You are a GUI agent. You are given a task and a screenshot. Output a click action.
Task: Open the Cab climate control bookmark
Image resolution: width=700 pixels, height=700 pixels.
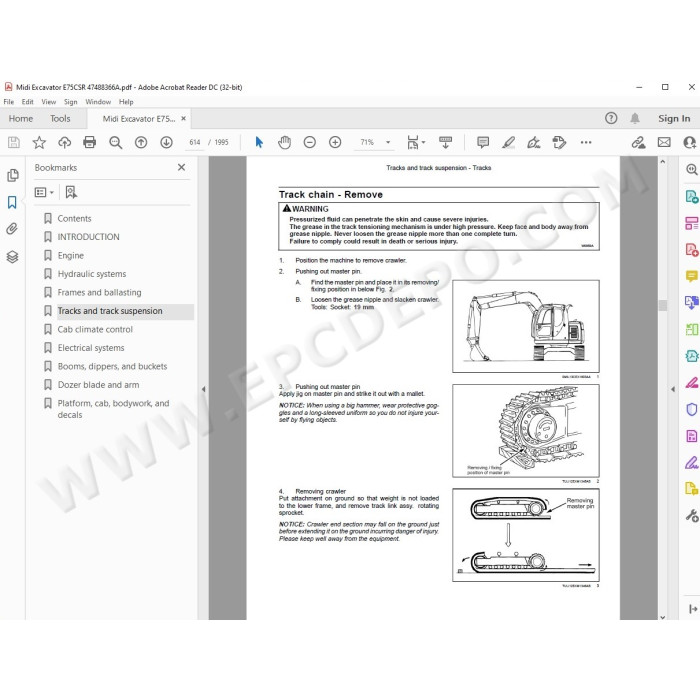(x=95, y=329)
